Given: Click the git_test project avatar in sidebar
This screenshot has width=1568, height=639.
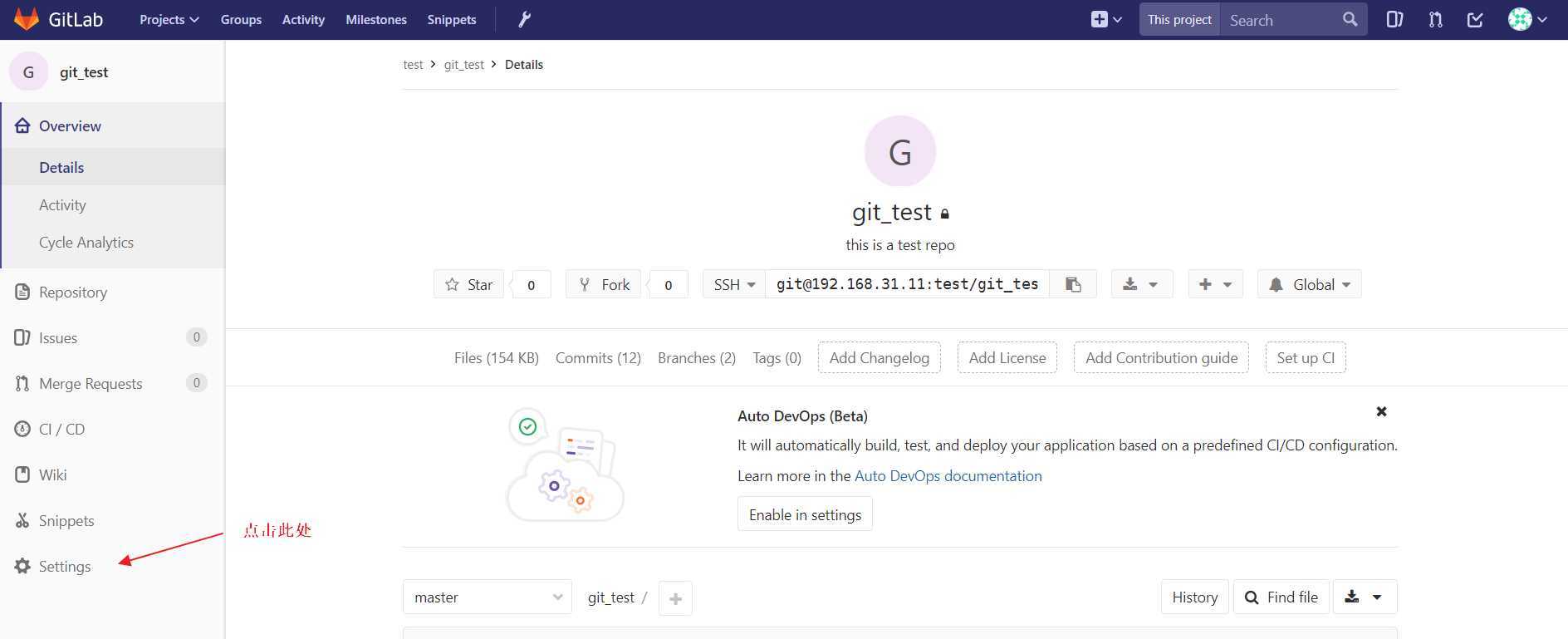Looking at the screenshot, I should 28,72.
